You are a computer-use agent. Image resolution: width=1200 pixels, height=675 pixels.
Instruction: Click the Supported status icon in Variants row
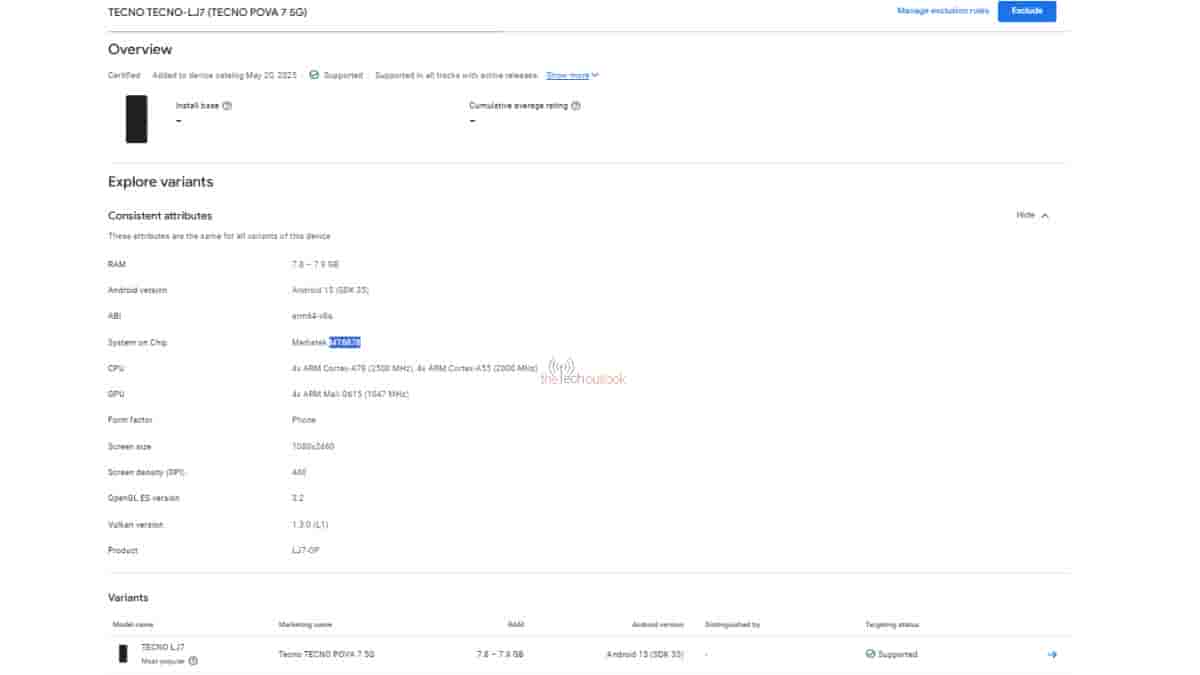(x=870, y=654)
